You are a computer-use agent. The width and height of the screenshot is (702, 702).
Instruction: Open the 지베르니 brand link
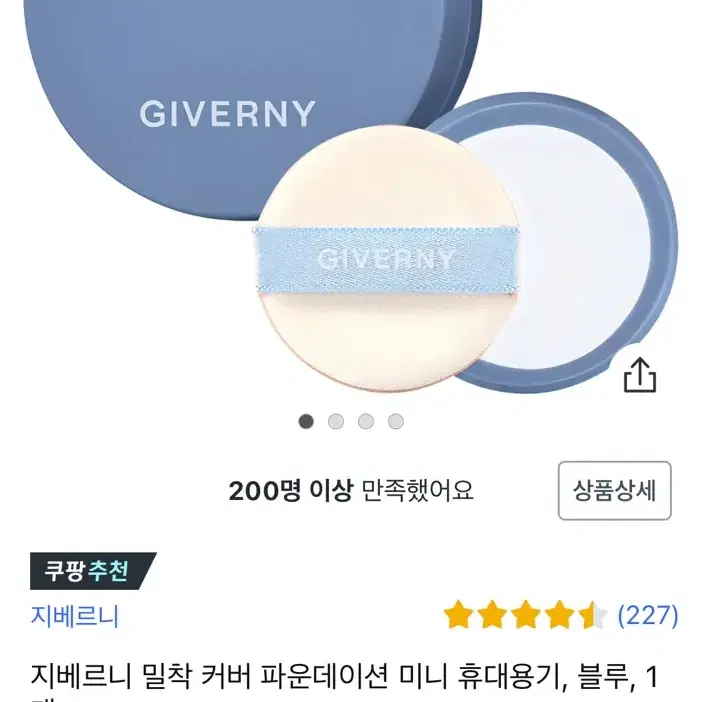point(75,616)
